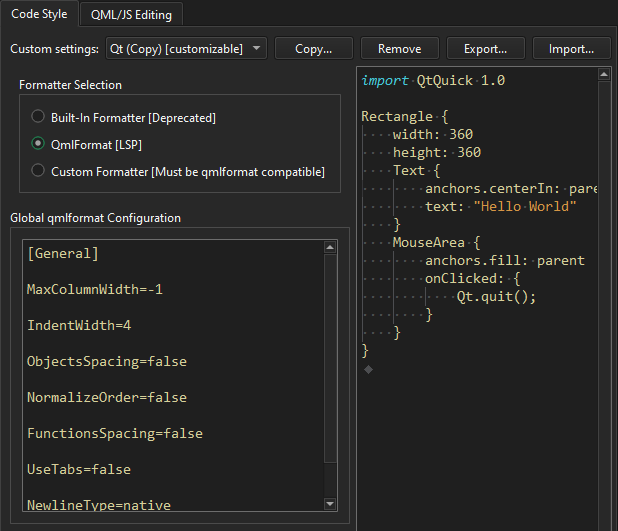Open the Custom settings dropdown

(186, 48)
